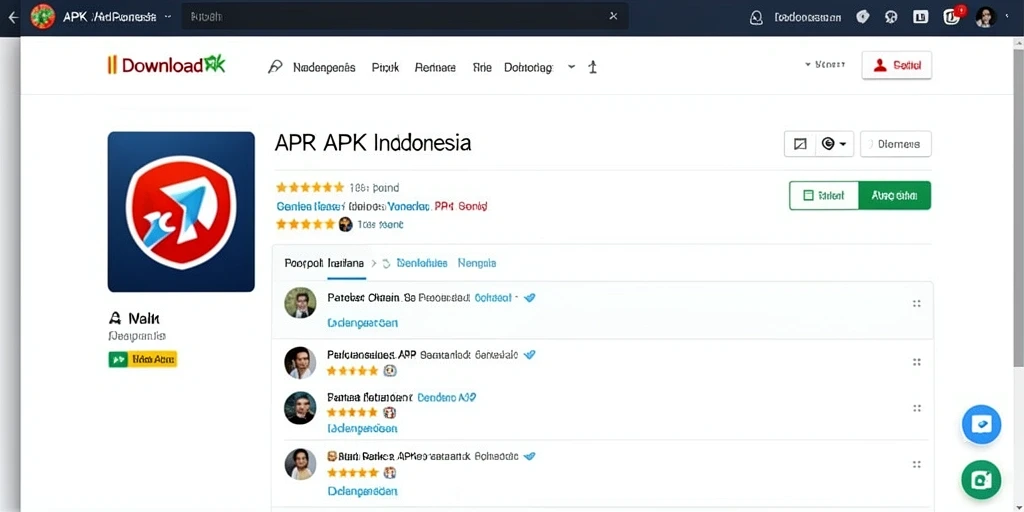The image size is (1024, 512).
Task: Select the Poorpolt Iraitana tab
Action: 324,263
